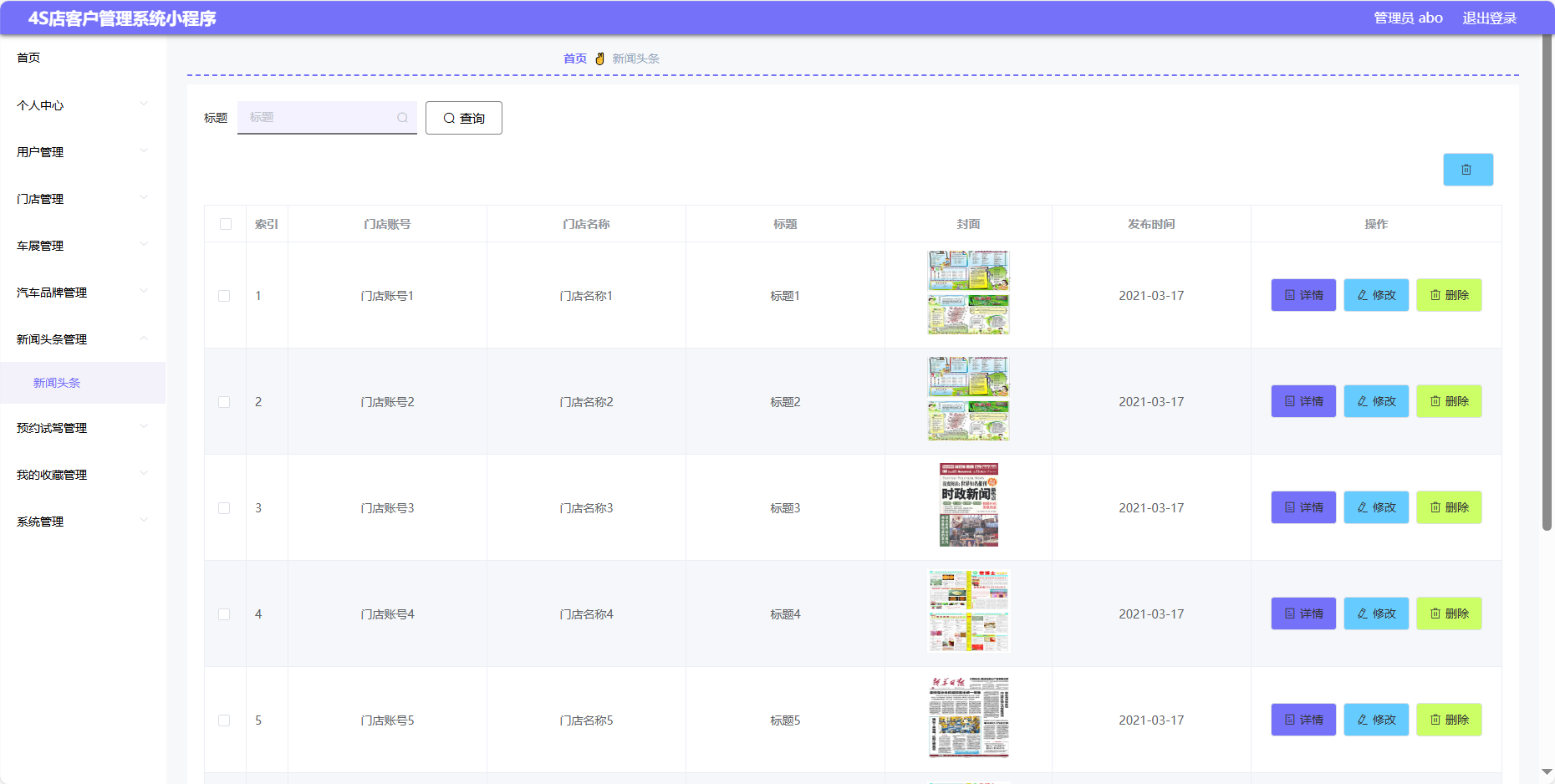Click the blue trash batch-delete button

point(1467,170)
